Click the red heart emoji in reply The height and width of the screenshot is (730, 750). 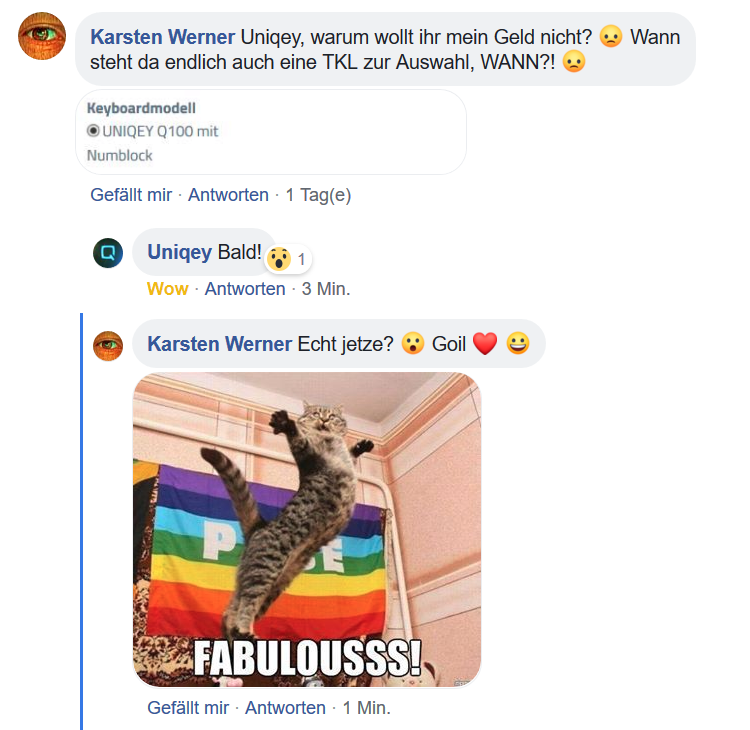tap(485, 343)
